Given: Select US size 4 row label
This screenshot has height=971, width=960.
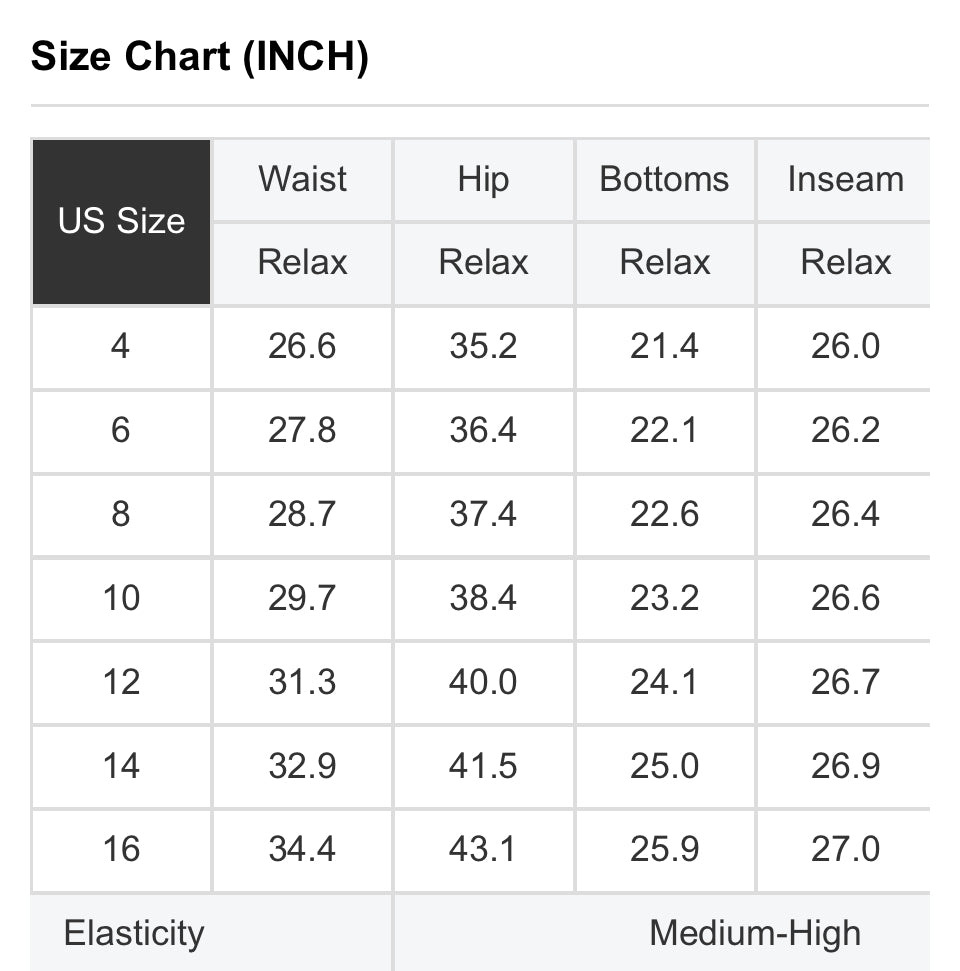Looking at the screenshot, I should pyautogui.click(x=121, y=347).
